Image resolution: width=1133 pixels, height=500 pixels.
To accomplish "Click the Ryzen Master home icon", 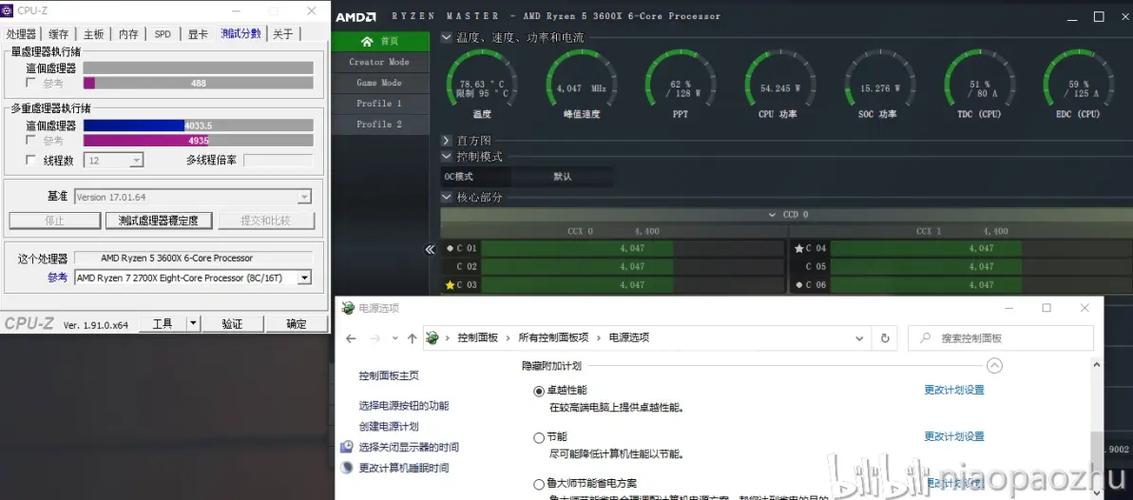I will pos(367,41).
